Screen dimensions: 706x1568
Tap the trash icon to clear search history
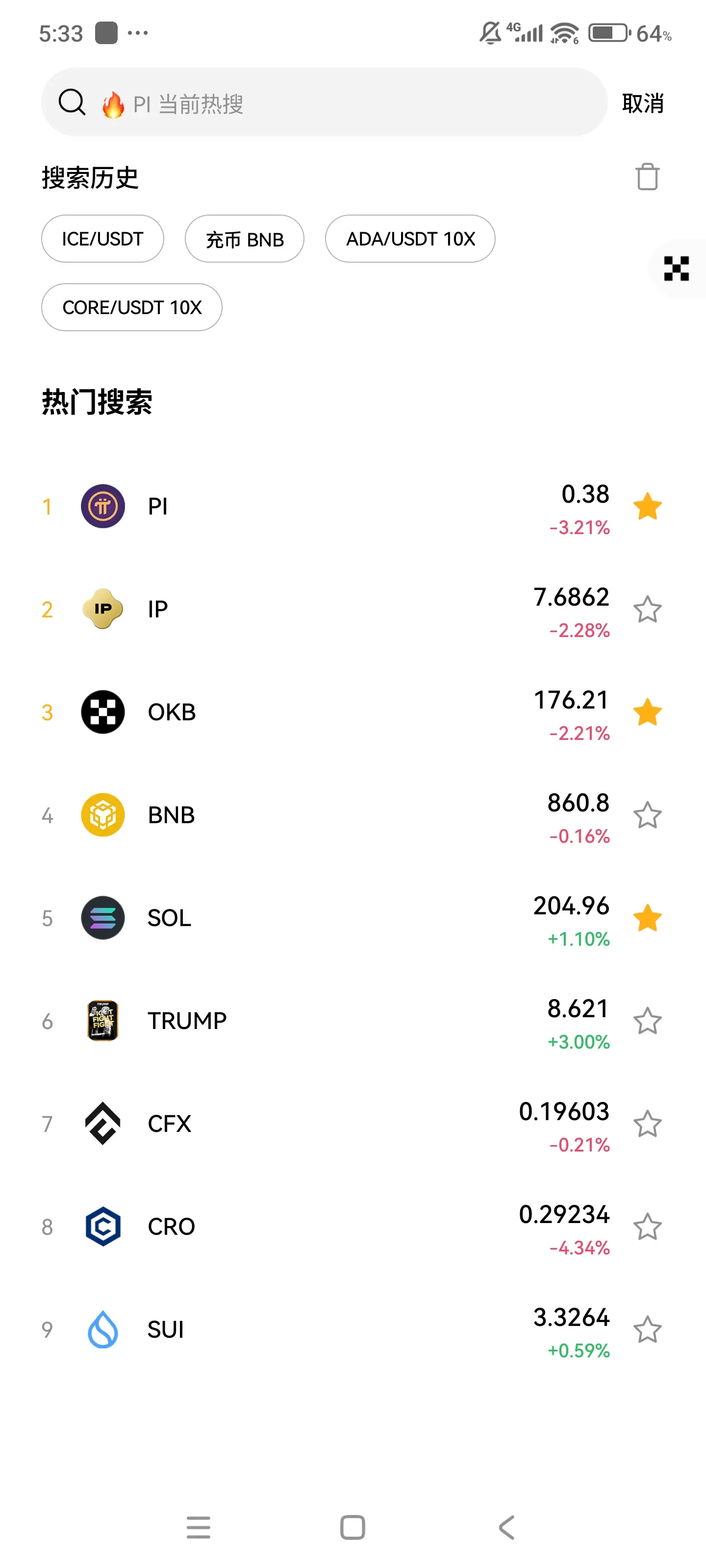(x=647, y=177)
